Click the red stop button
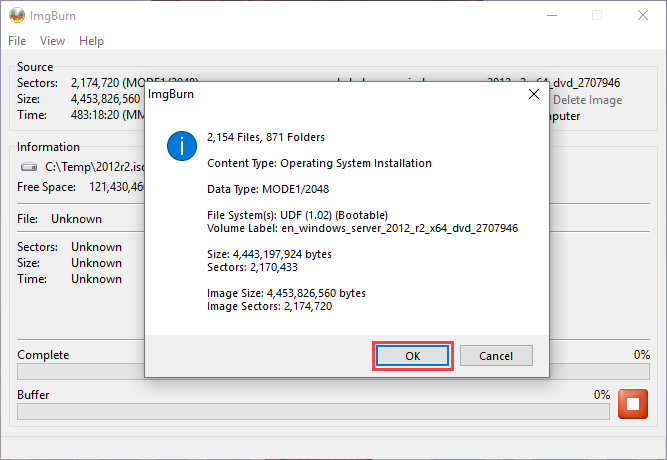 (x=633, y=404)
